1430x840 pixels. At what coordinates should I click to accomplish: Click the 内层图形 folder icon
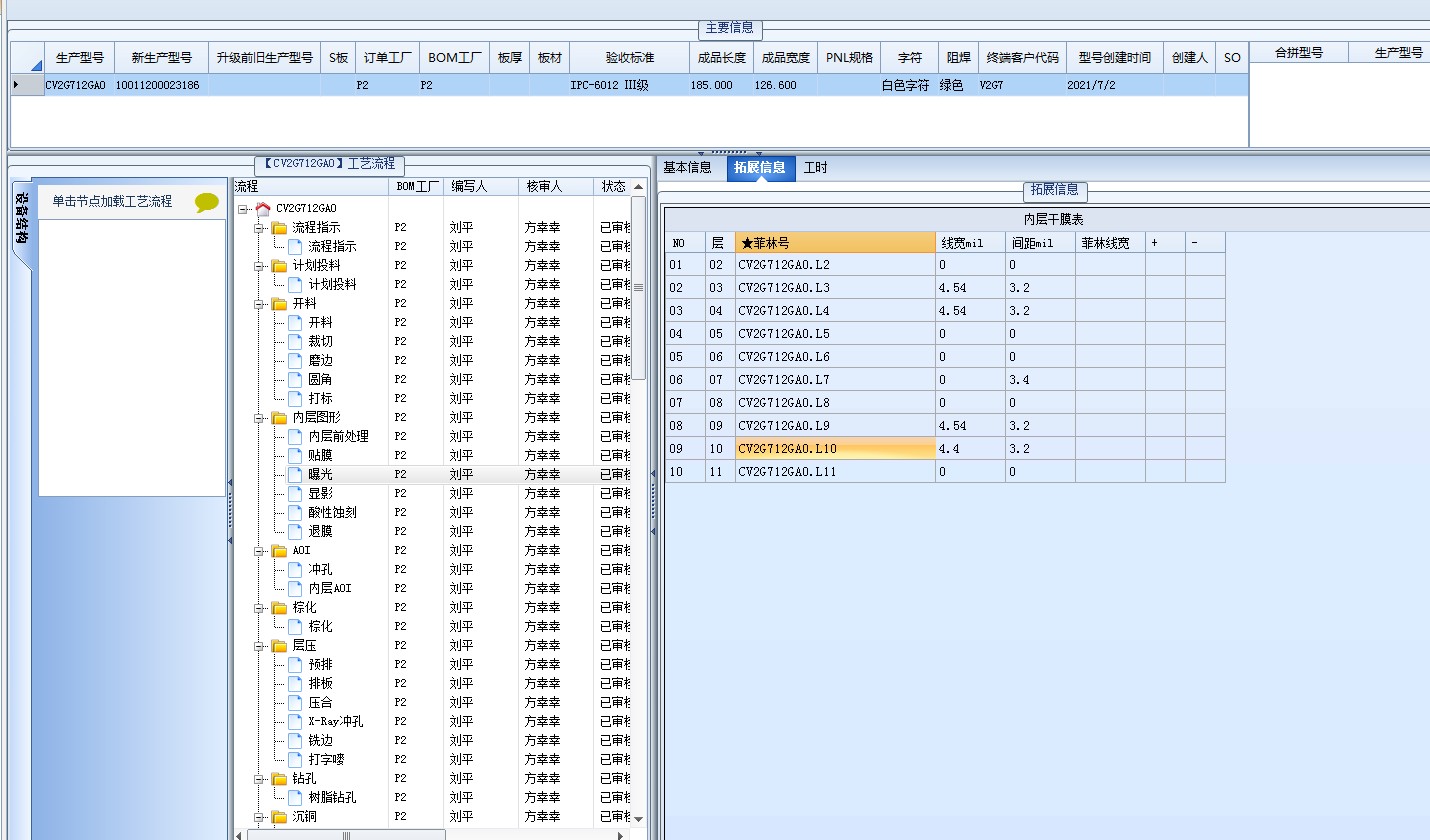pyautogui.click(x=279, y=418)
